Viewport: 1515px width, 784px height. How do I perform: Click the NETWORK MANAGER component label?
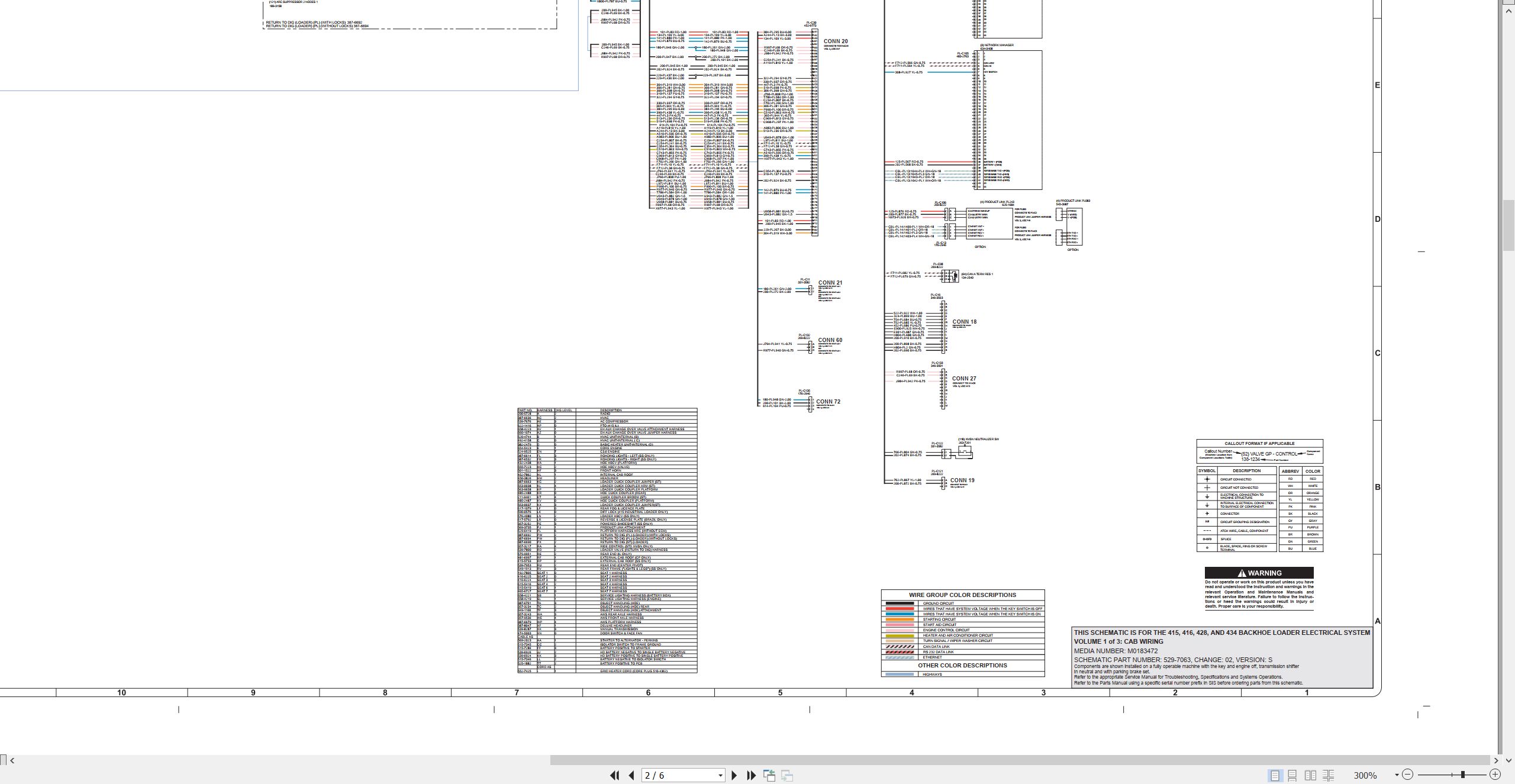(x=997, y=46)
